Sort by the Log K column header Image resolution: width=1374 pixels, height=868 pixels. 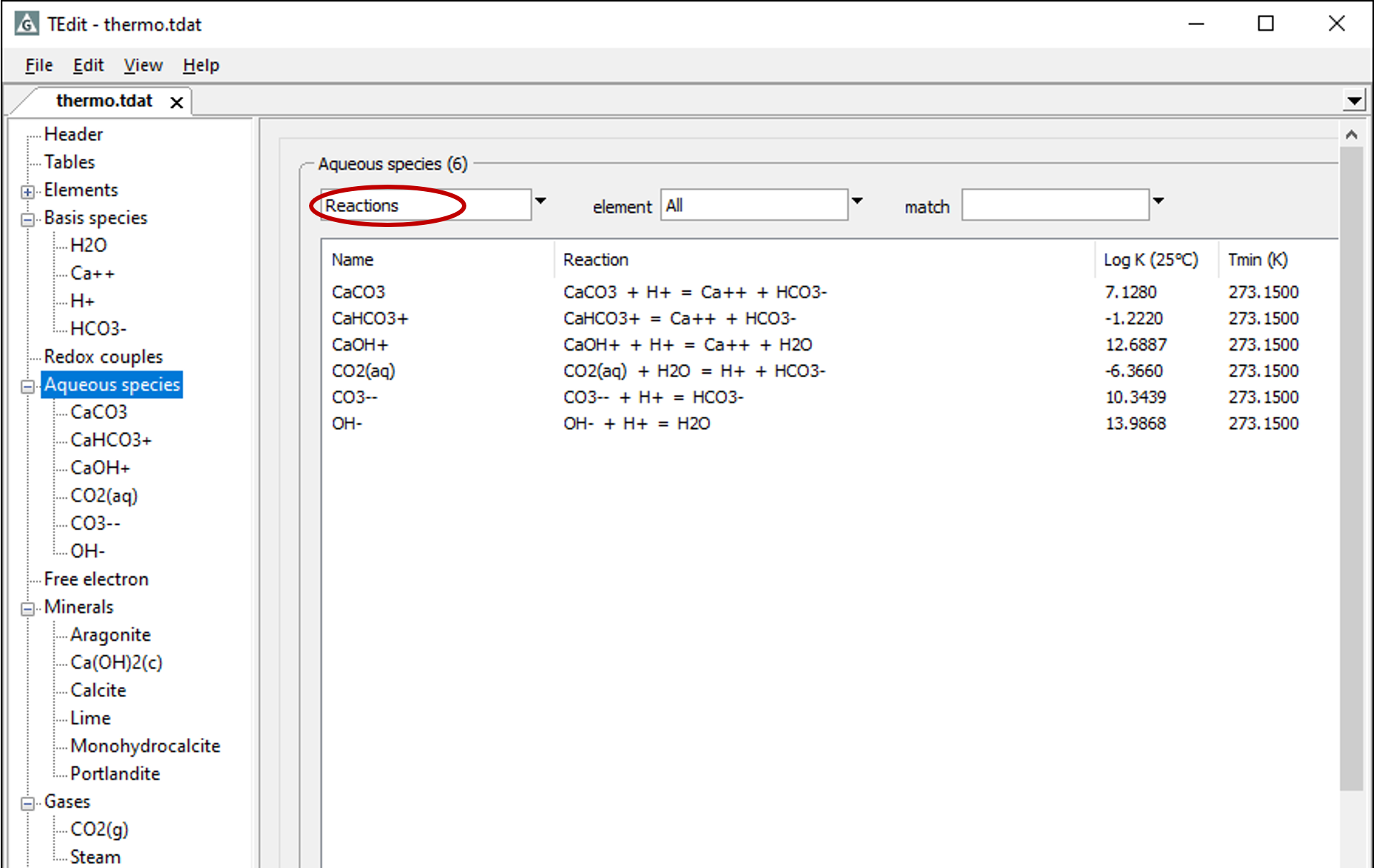point(1151,260)
